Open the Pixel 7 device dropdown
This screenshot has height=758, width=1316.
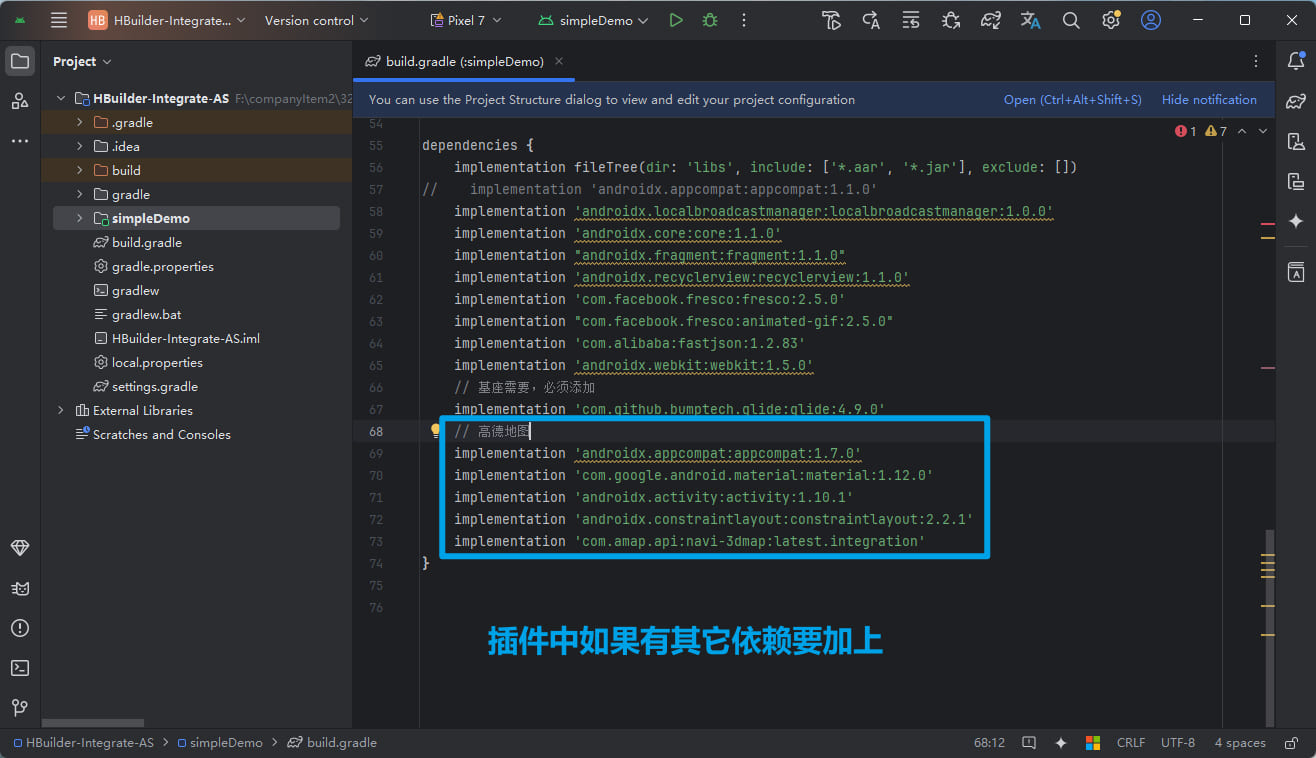[465, 20]
